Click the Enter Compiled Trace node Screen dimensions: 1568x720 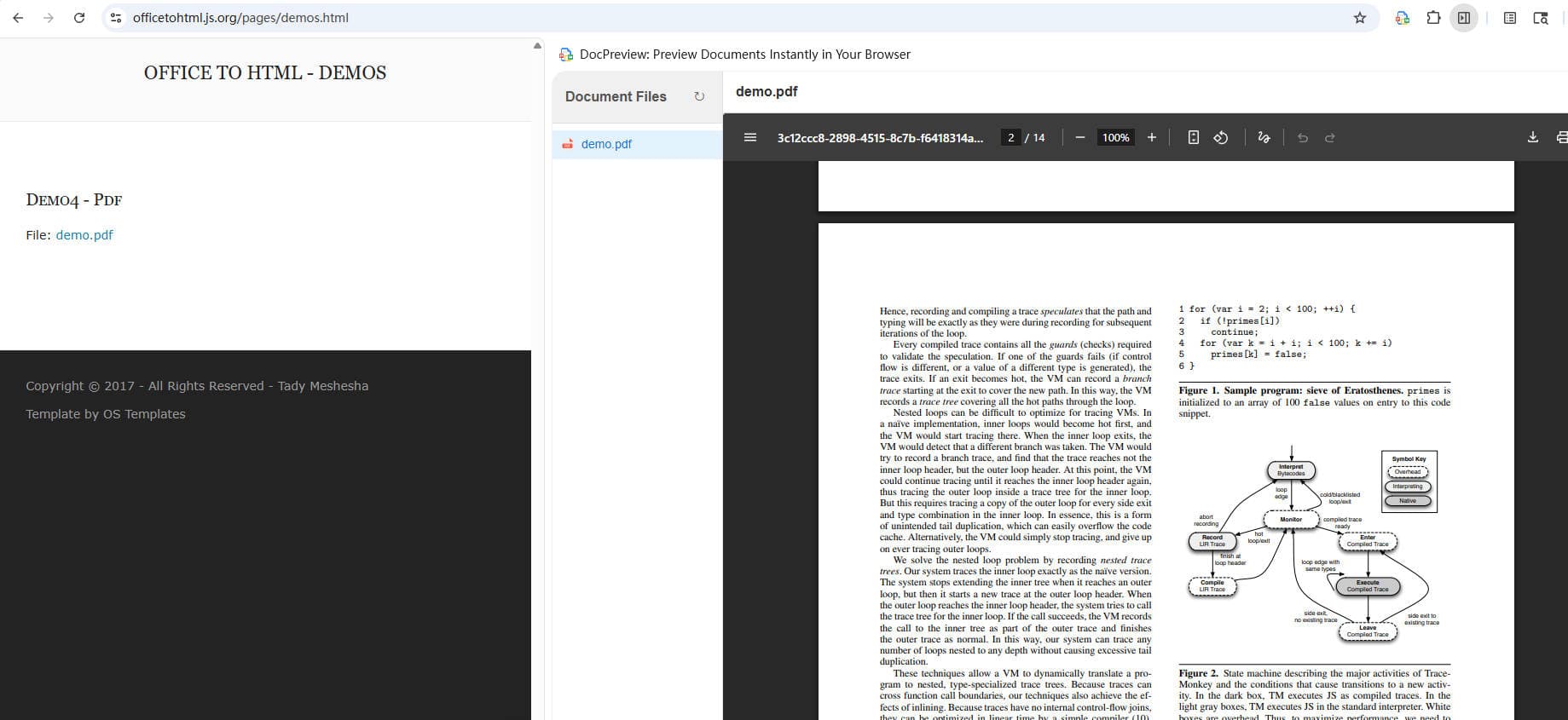pyautogui.click(x=1368, y=540)
